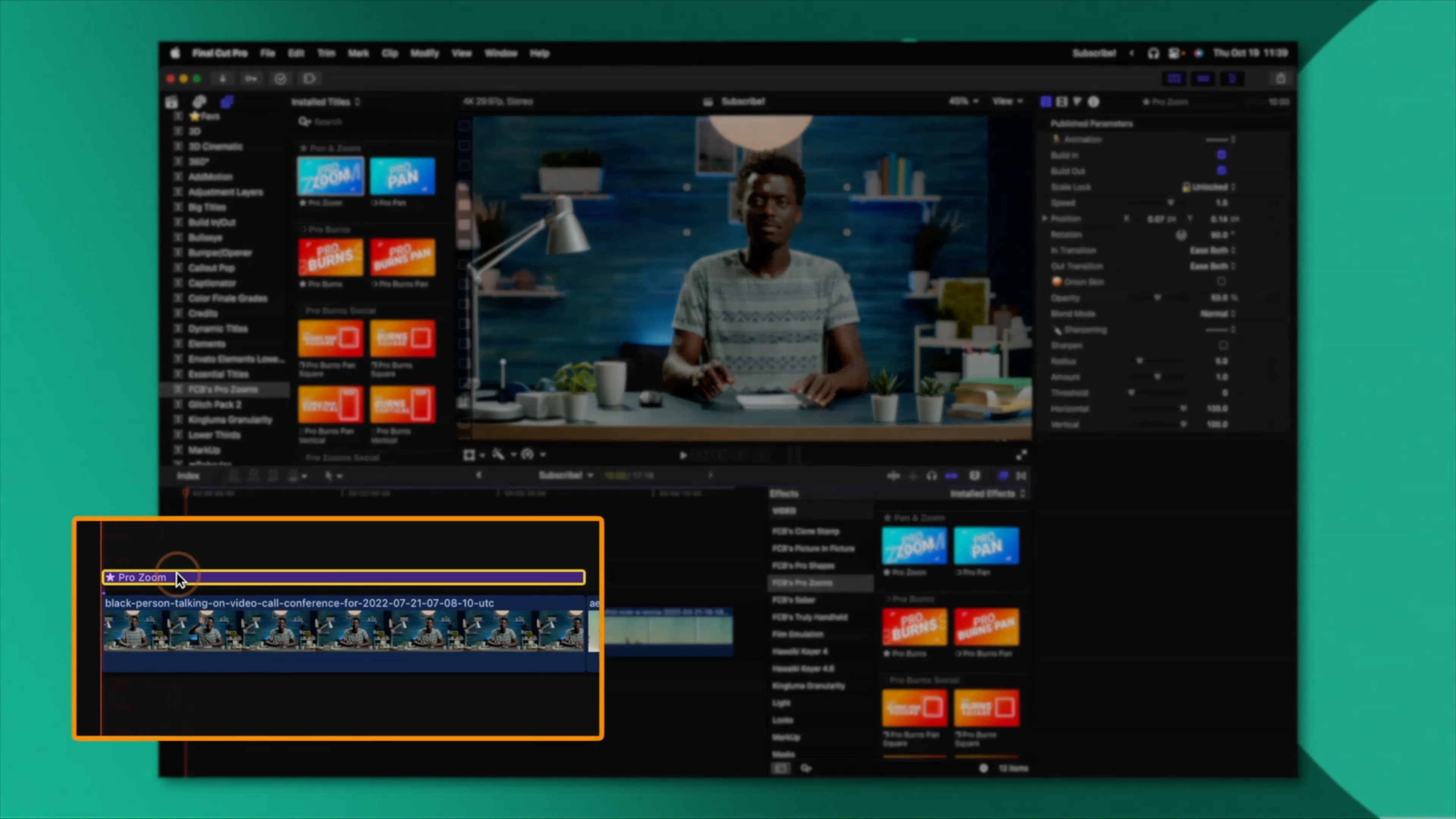Open the Trim menu
This screenshot has height=819, width=1456.
point(326,53)
